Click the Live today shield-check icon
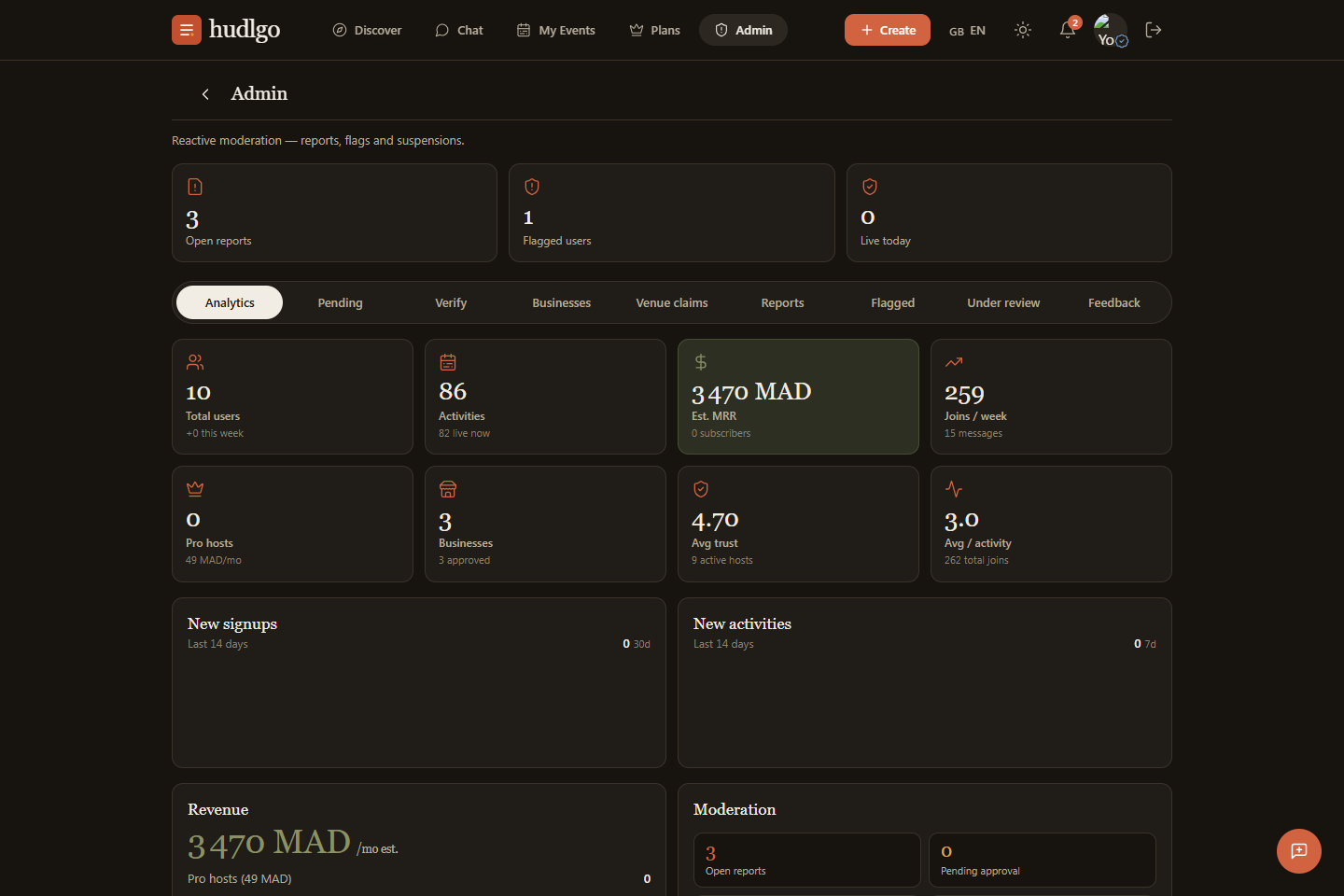Viewport: 1344px width, 896px height. [870, 187]
